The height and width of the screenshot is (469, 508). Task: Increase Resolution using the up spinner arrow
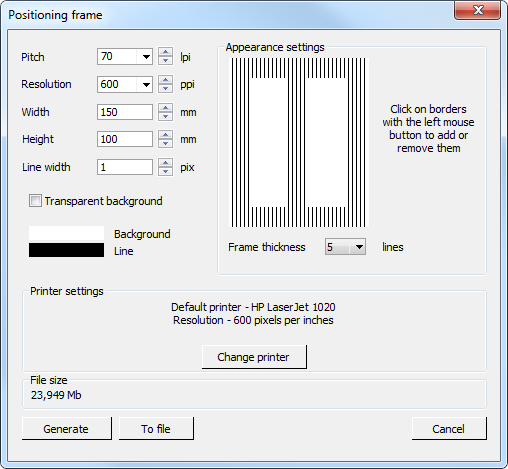coord(165,80)
